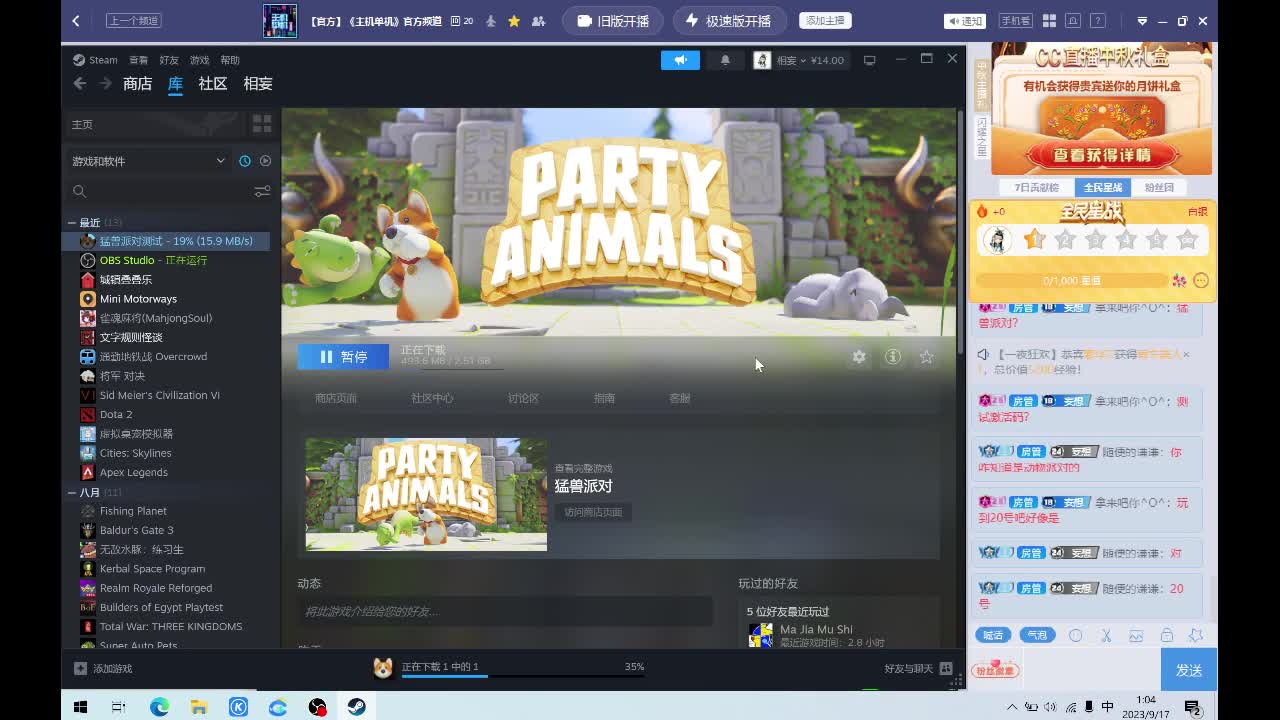Open Party Animals settings gear
The height and width of the screenshot is (720, 1280).
tap(858, 356)
